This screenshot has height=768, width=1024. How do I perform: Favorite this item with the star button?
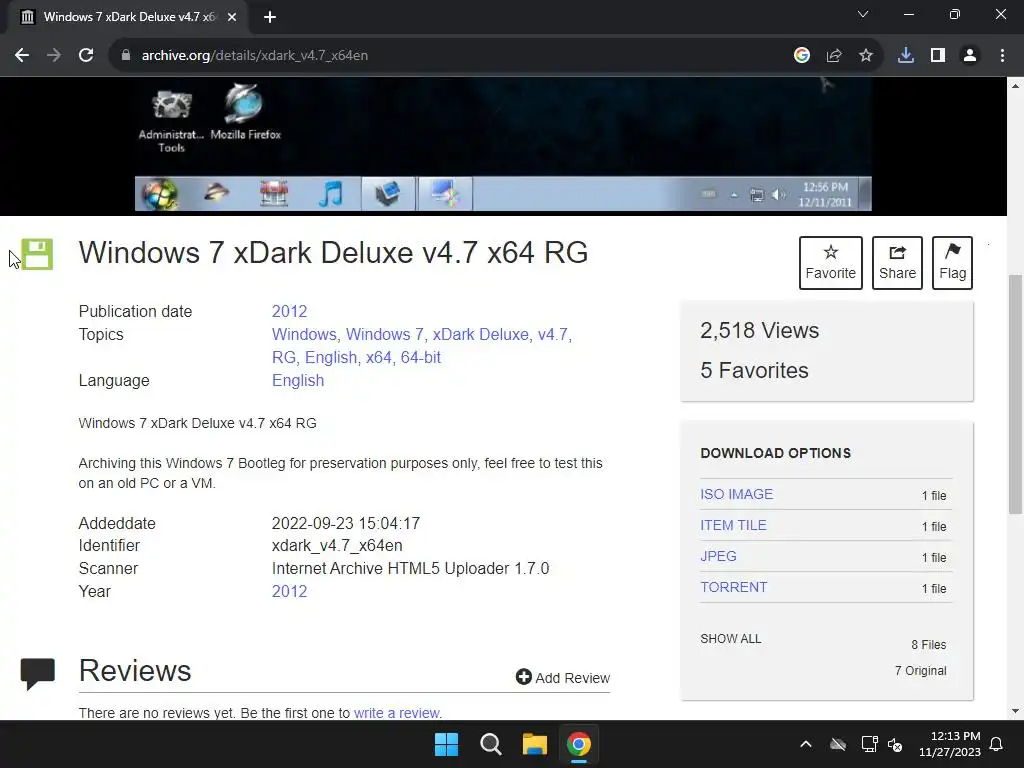(831, 263)
